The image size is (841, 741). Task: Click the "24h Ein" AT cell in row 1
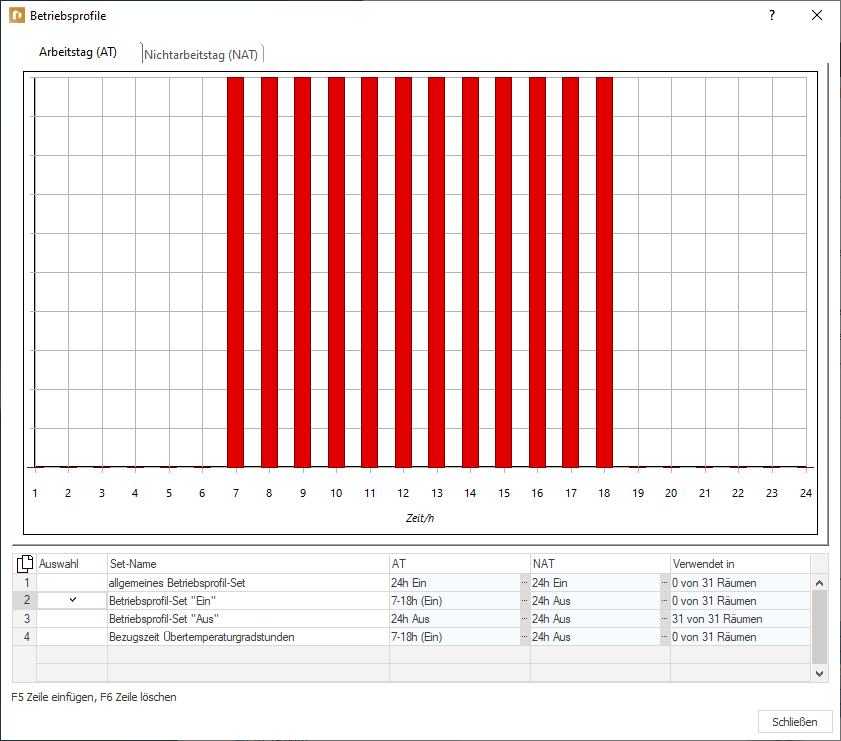pos(455,583)
